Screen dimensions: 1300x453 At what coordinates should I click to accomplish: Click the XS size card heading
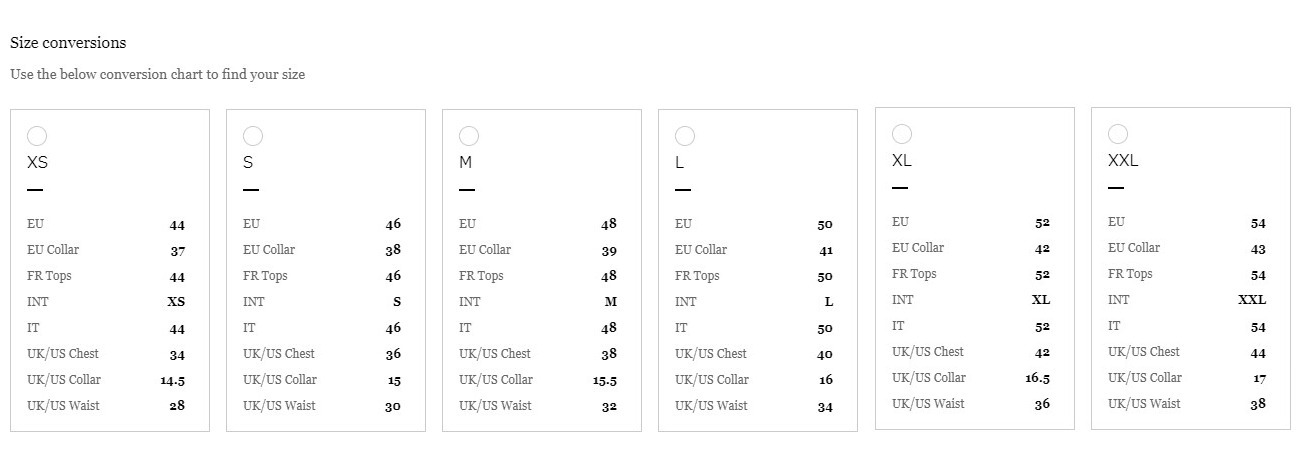coord(37,162)
